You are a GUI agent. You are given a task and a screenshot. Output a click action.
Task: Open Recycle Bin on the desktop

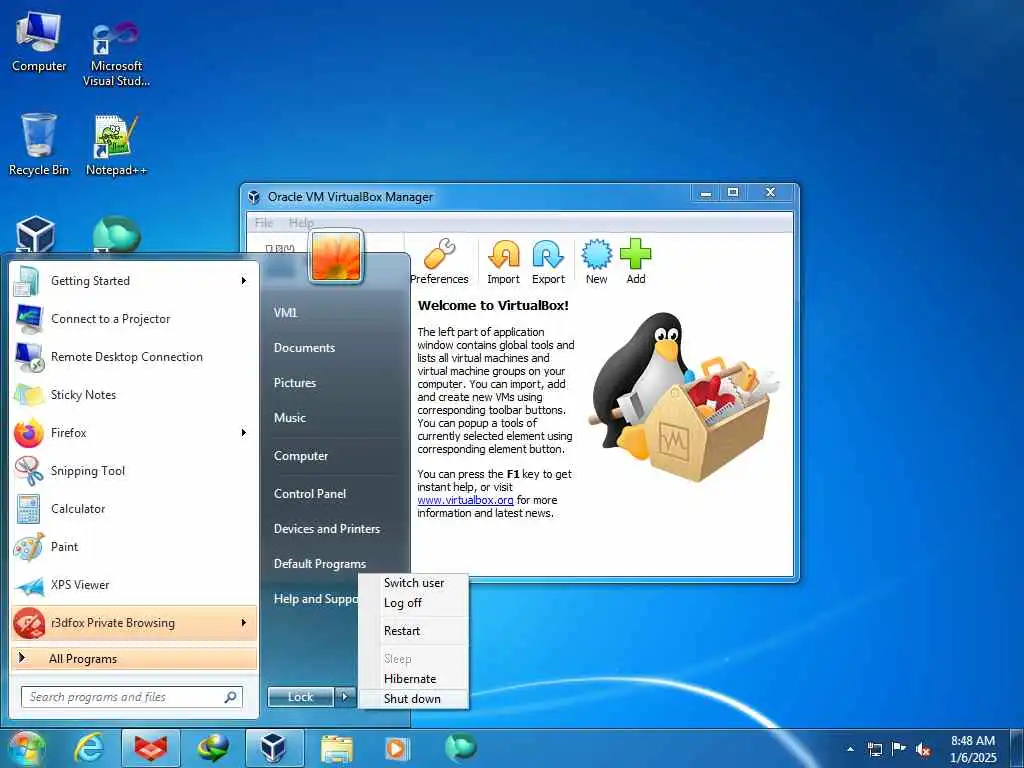[39, 145]
